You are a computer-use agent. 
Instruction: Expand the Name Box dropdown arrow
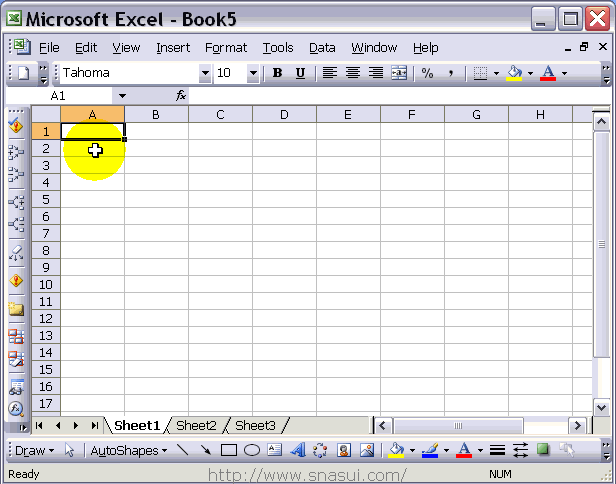click(x=122, y=95)
